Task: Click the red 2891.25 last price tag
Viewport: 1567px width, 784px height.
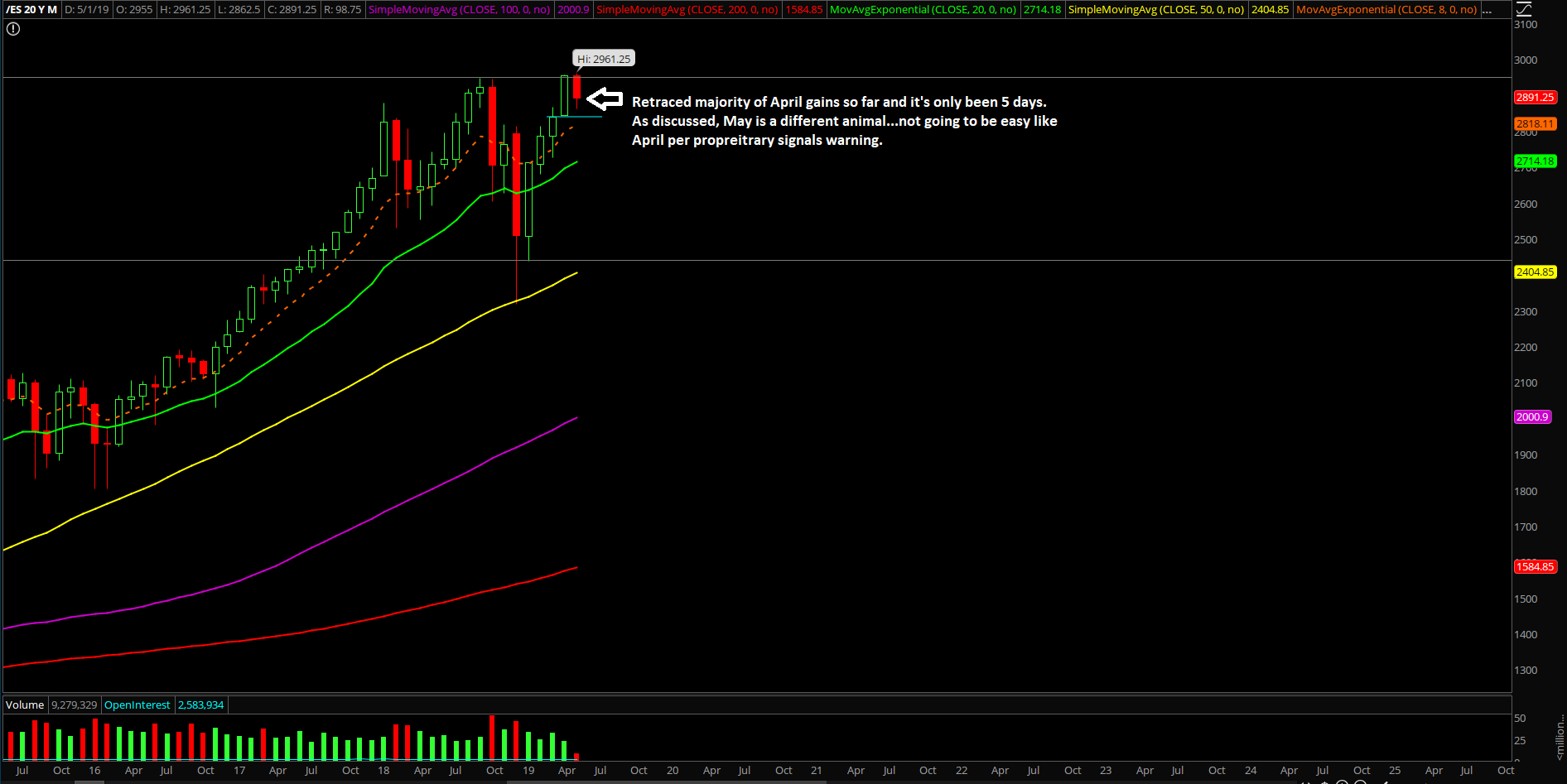Action: pyautogui.click(x=1535, y=98)
